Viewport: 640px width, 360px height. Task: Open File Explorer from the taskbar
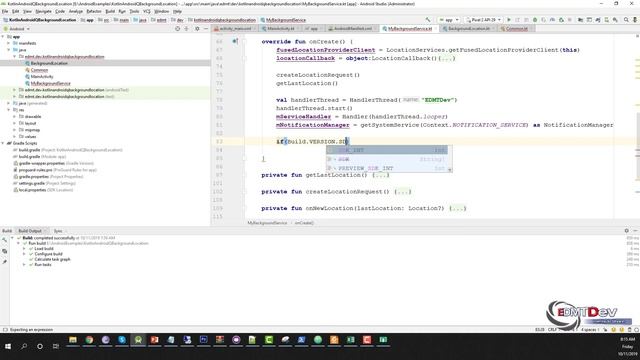tap(73, 340)
